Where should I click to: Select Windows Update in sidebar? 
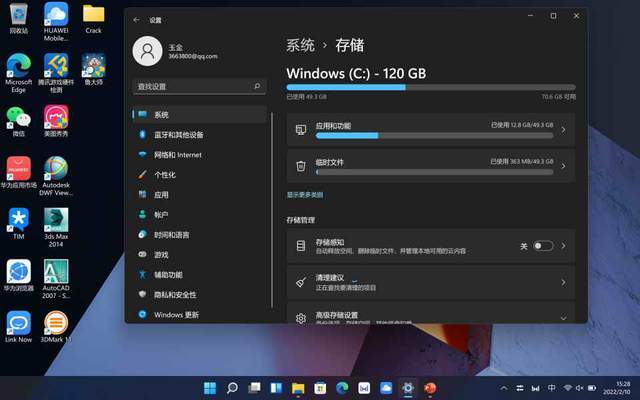pos(200,315)
